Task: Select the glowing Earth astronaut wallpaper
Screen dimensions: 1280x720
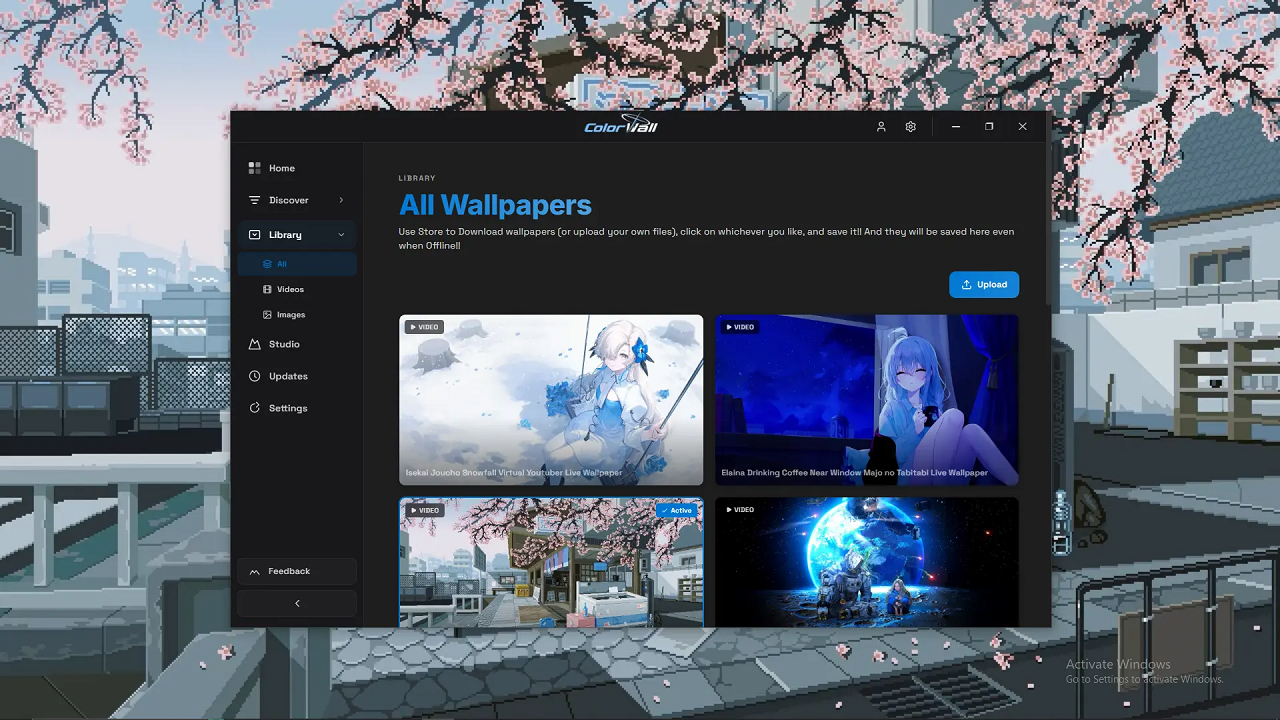Action: [867, 562]
